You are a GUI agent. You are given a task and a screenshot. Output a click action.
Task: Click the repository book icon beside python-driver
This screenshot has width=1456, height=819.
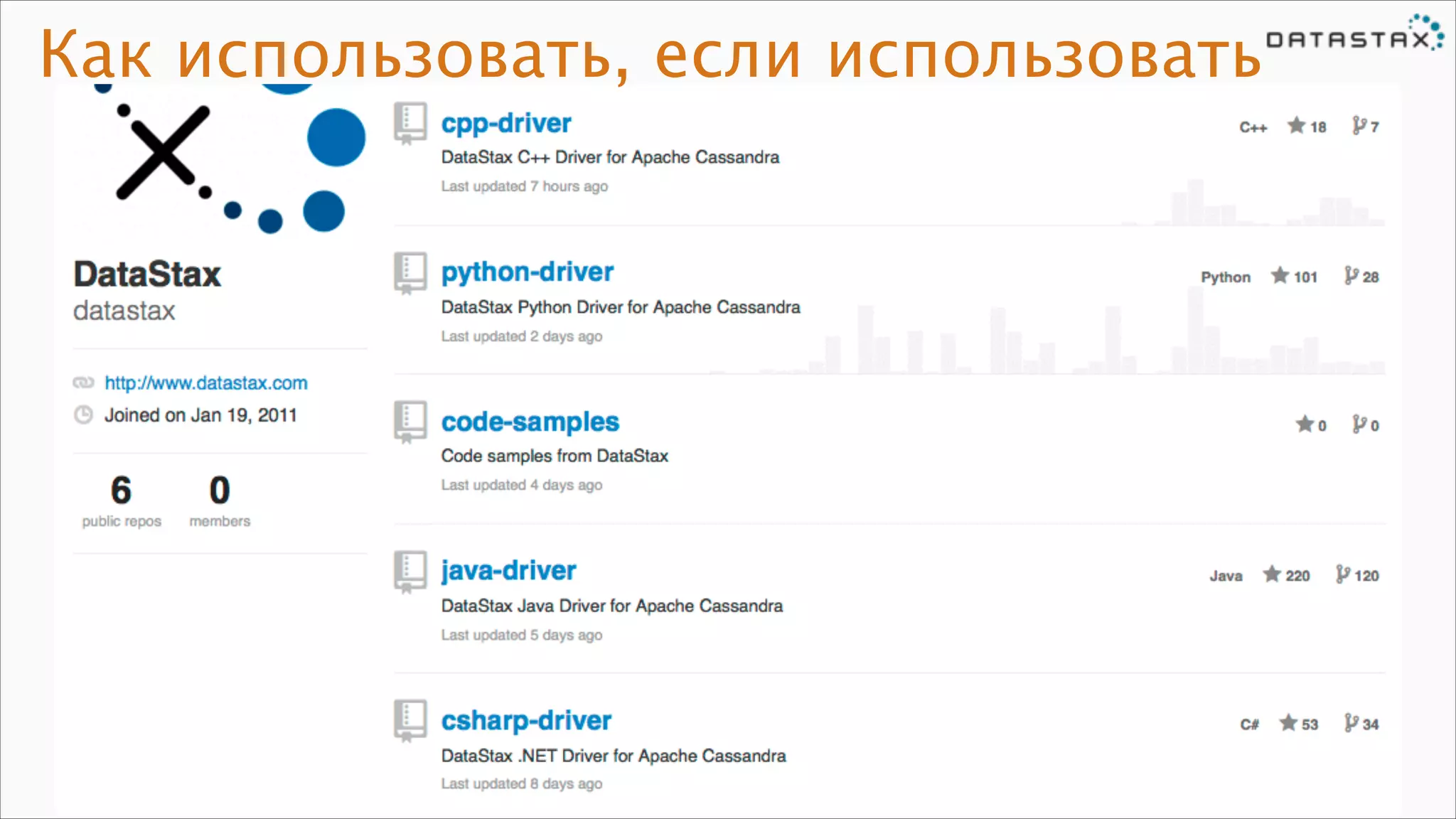pyautogui.click(x=410, y=272)
